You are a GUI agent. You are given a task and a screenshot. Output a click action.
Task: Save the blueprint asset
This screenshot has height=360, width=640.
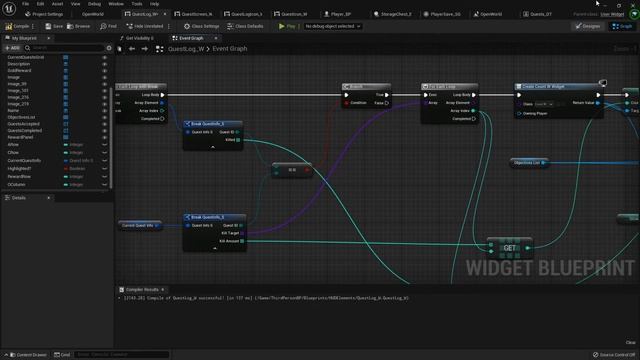54,26
